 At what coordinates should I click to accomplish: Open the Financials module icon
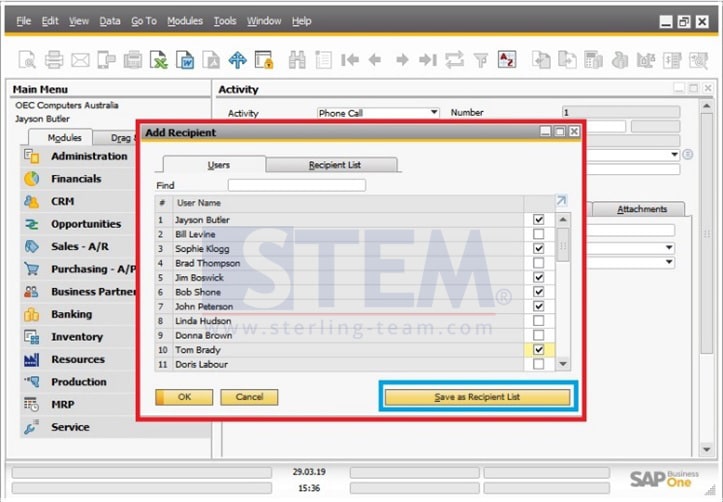(x=31, y=179)
